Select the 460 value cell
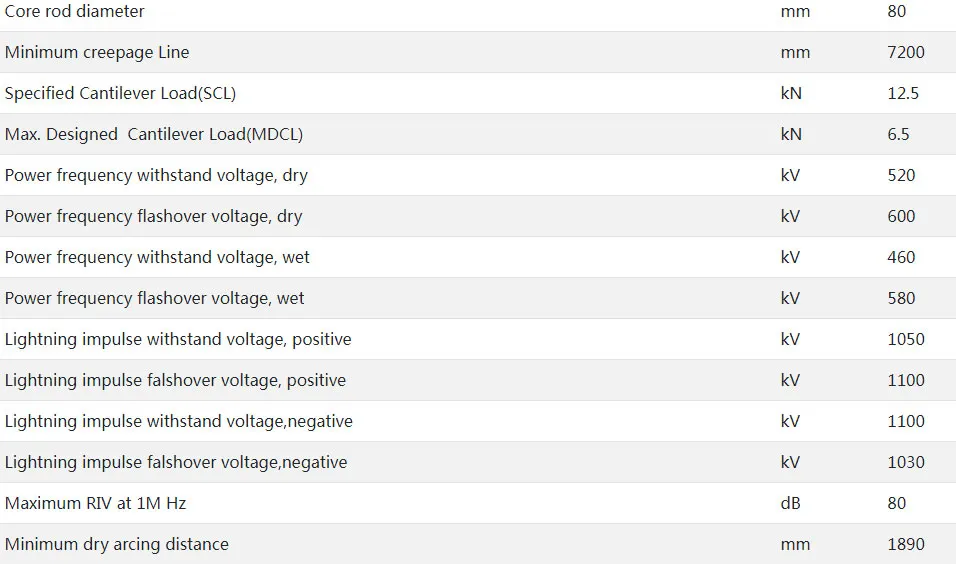The width and height of the screenshot is (956, 564). coord(901,258)
